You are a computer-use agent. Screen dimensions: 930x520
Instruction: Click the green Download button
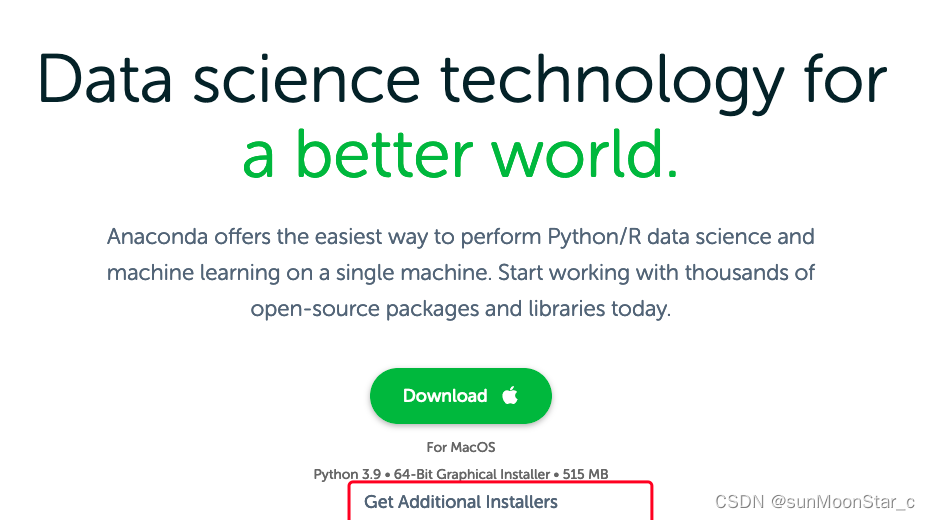coord(461,395)
